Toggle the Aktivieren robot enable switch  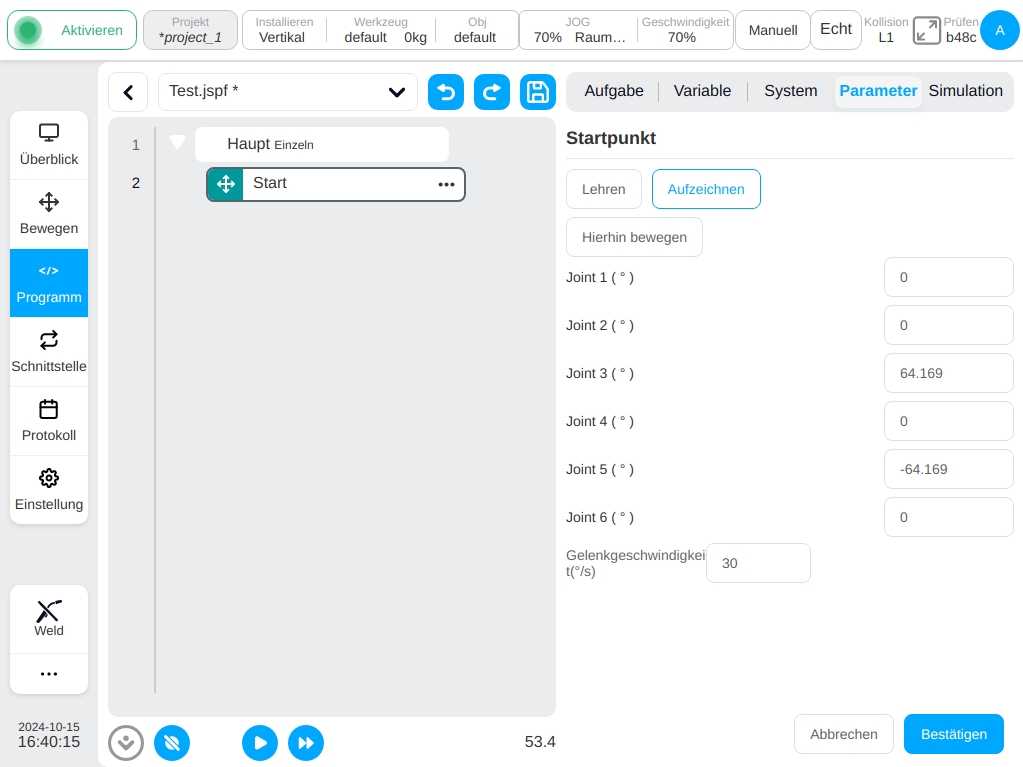(x=72, y=30)
